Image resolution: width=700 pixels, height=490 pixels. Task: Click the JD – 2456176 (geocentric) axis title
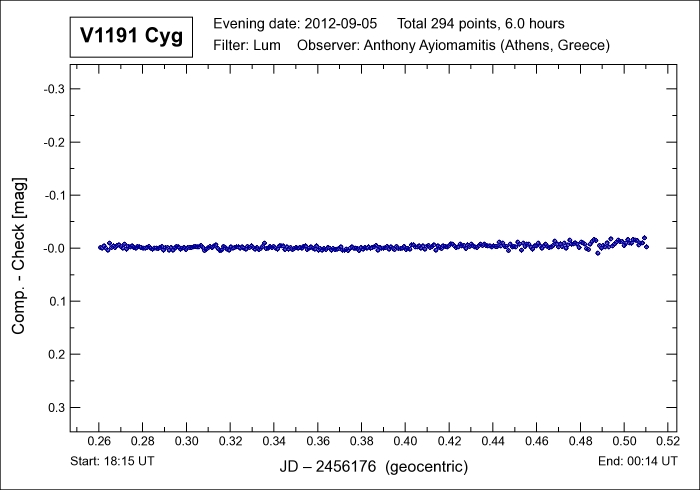click(x=374, y=467)
